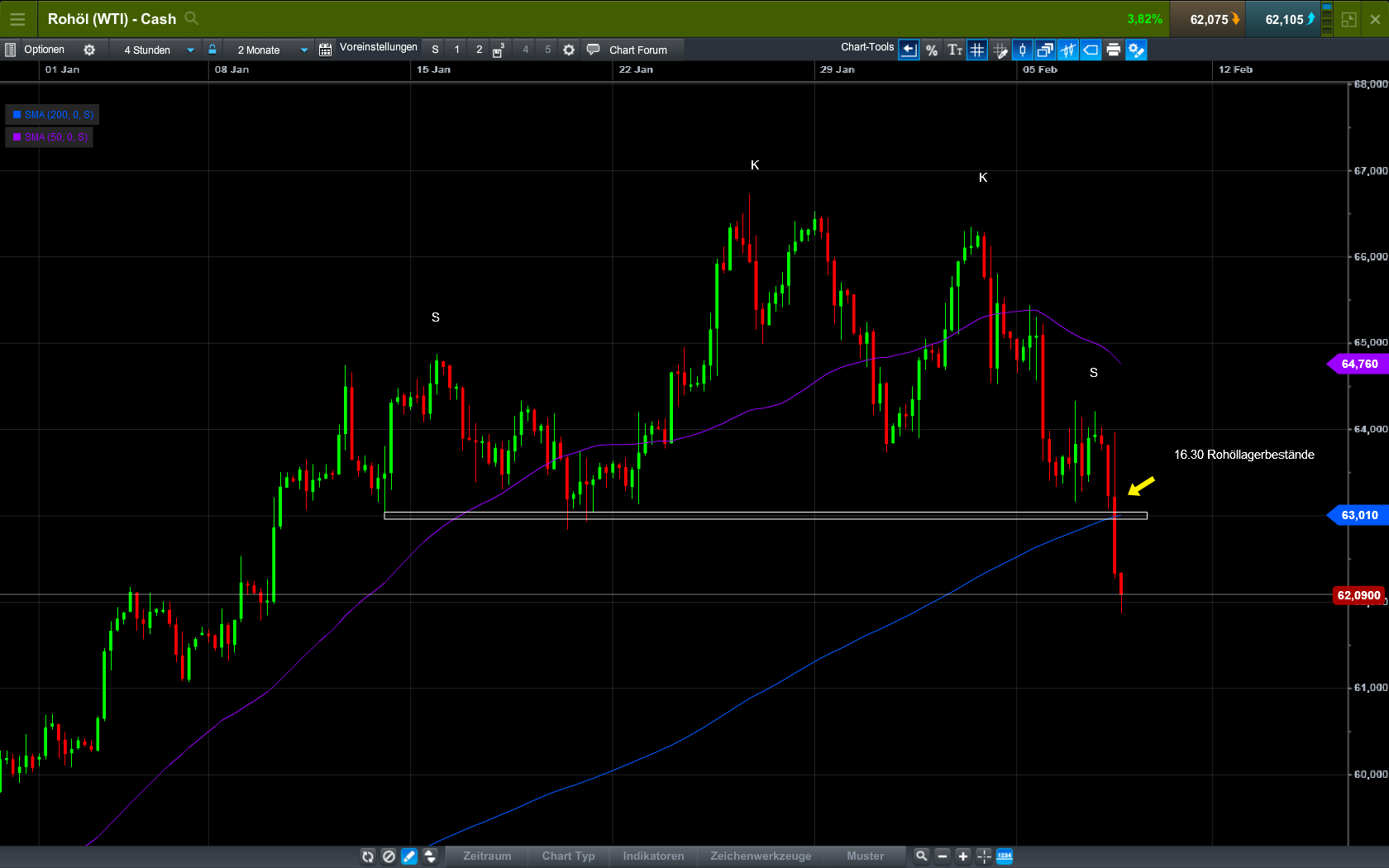Click the cascade windows icon in Chart-Tools
The height and width of the screenshot is (868, 1389).
pyautogui.click(x=1043, y=50)
